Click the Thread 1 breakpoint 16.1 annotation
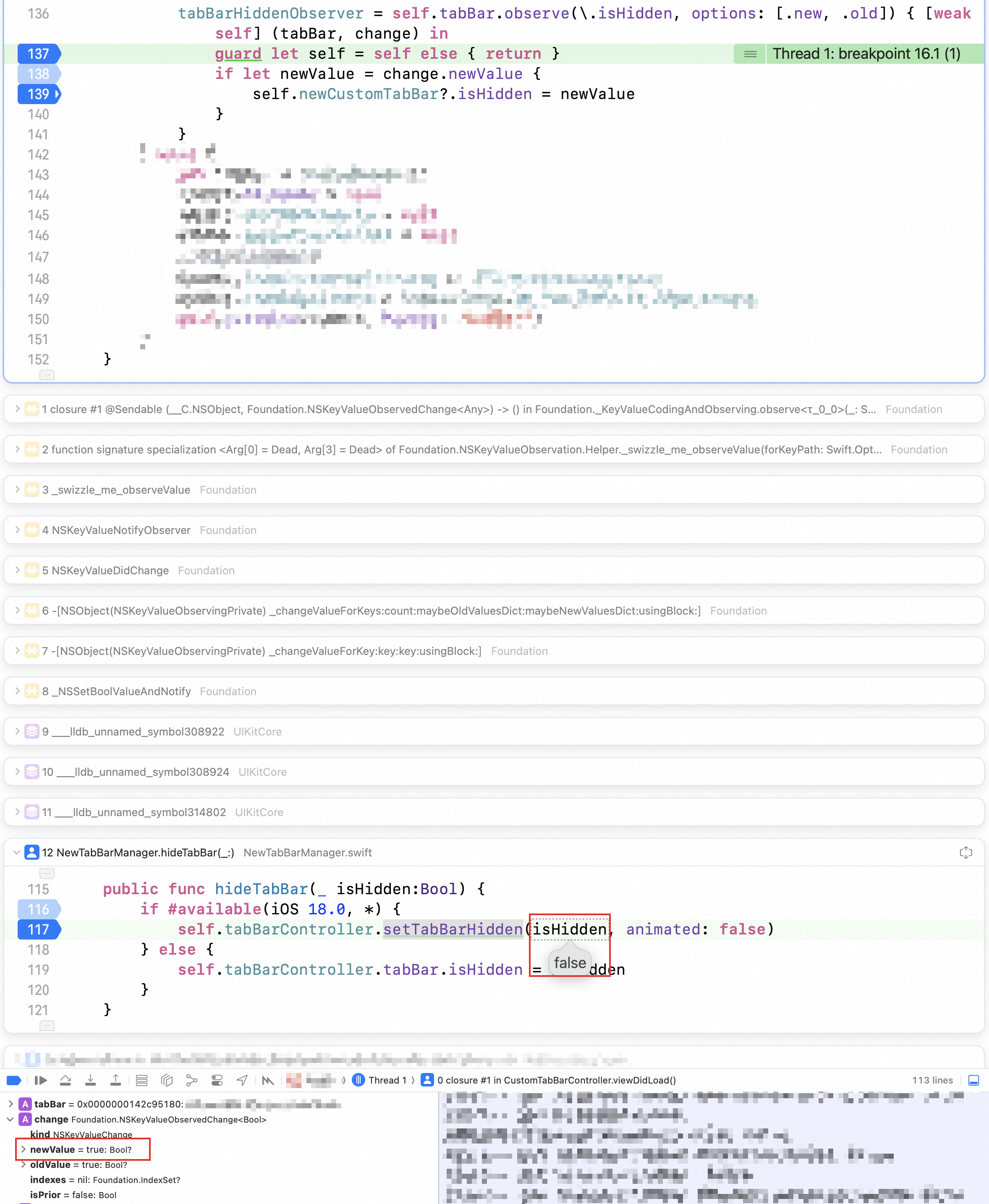Image resolution: width=989 pixels, height=1204 pixels. [866, 54]
